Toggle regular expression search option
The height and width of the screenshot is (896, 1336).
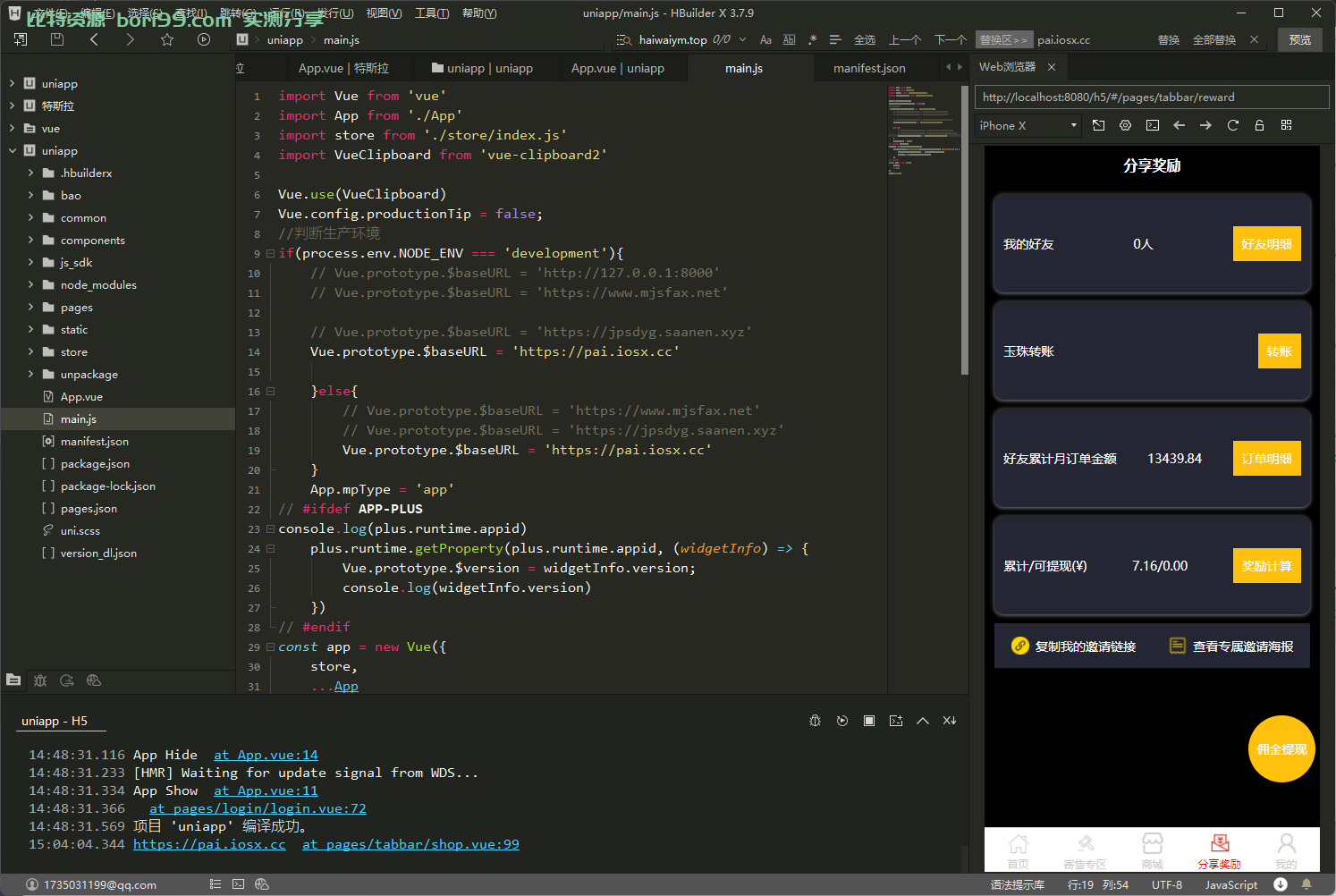pyautogui.click(x=812, y=39)
